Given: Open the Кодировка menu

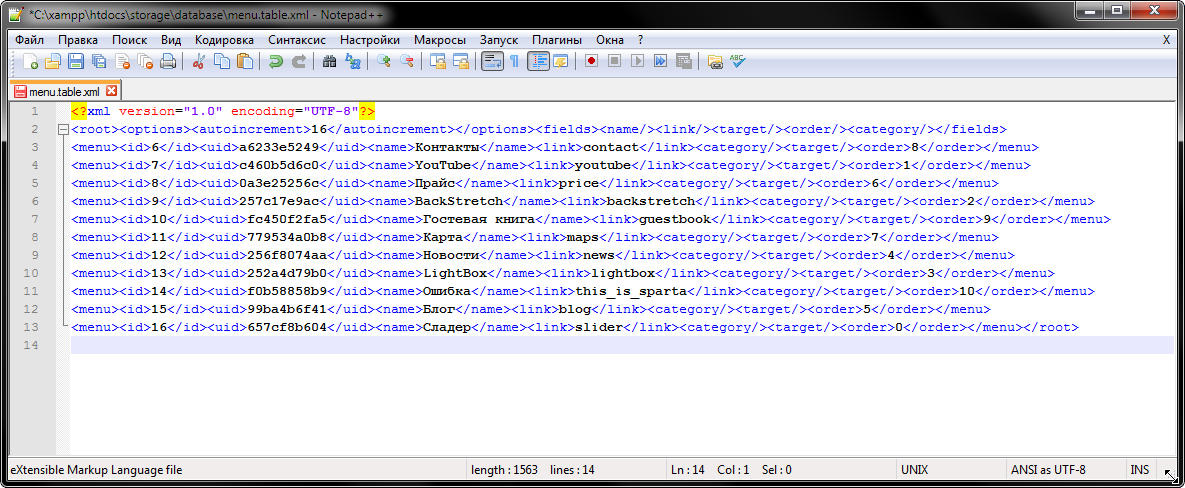Looking at the screenshot, I should tap(224, 39).
